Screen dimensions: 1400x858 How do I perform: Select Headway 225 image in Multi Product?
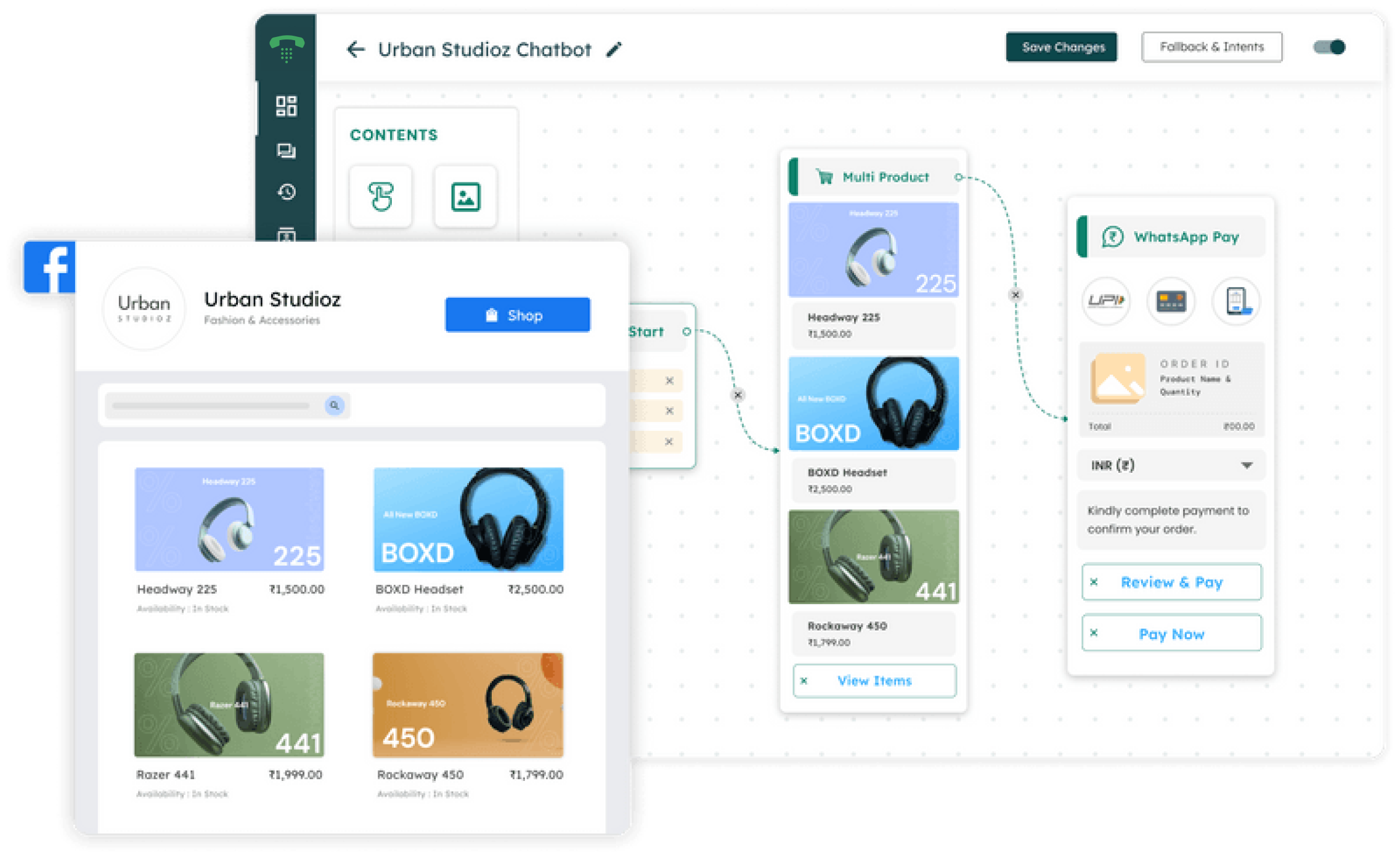(874, 250)
